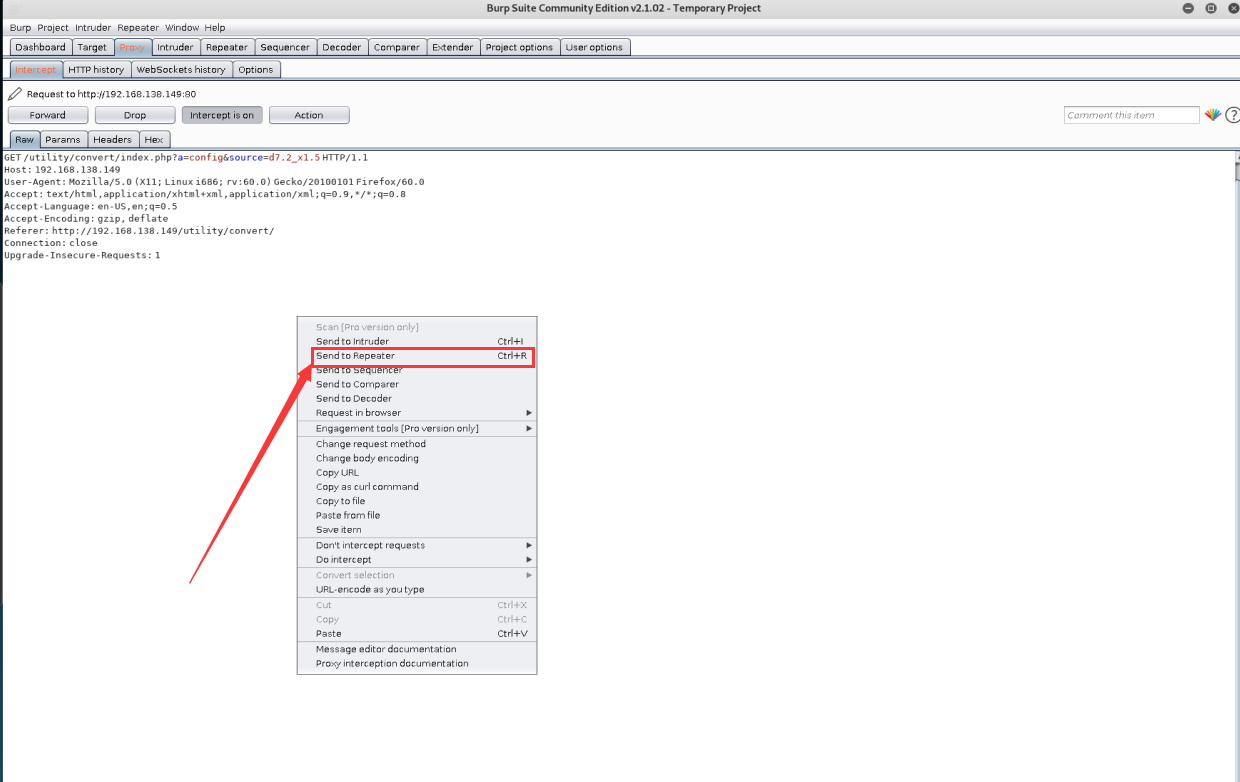This screenshot has height=782, width=1240.
Task: Open the proxy Options sub-tab
Action: (256, 70)
